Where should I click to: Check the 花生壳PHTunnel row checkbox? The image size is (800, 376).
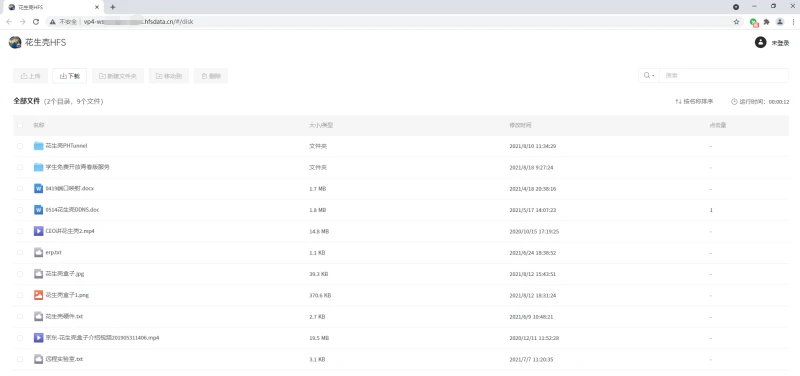pos(20,146)
